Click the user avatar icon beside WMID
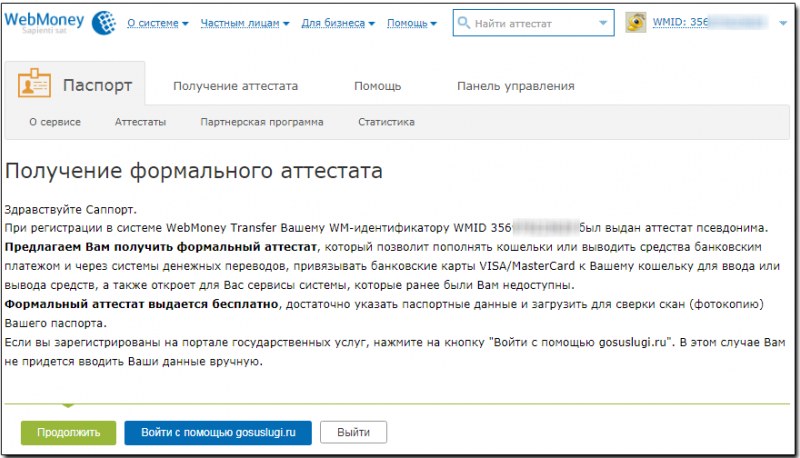800x458 pixels. point(636,22)
